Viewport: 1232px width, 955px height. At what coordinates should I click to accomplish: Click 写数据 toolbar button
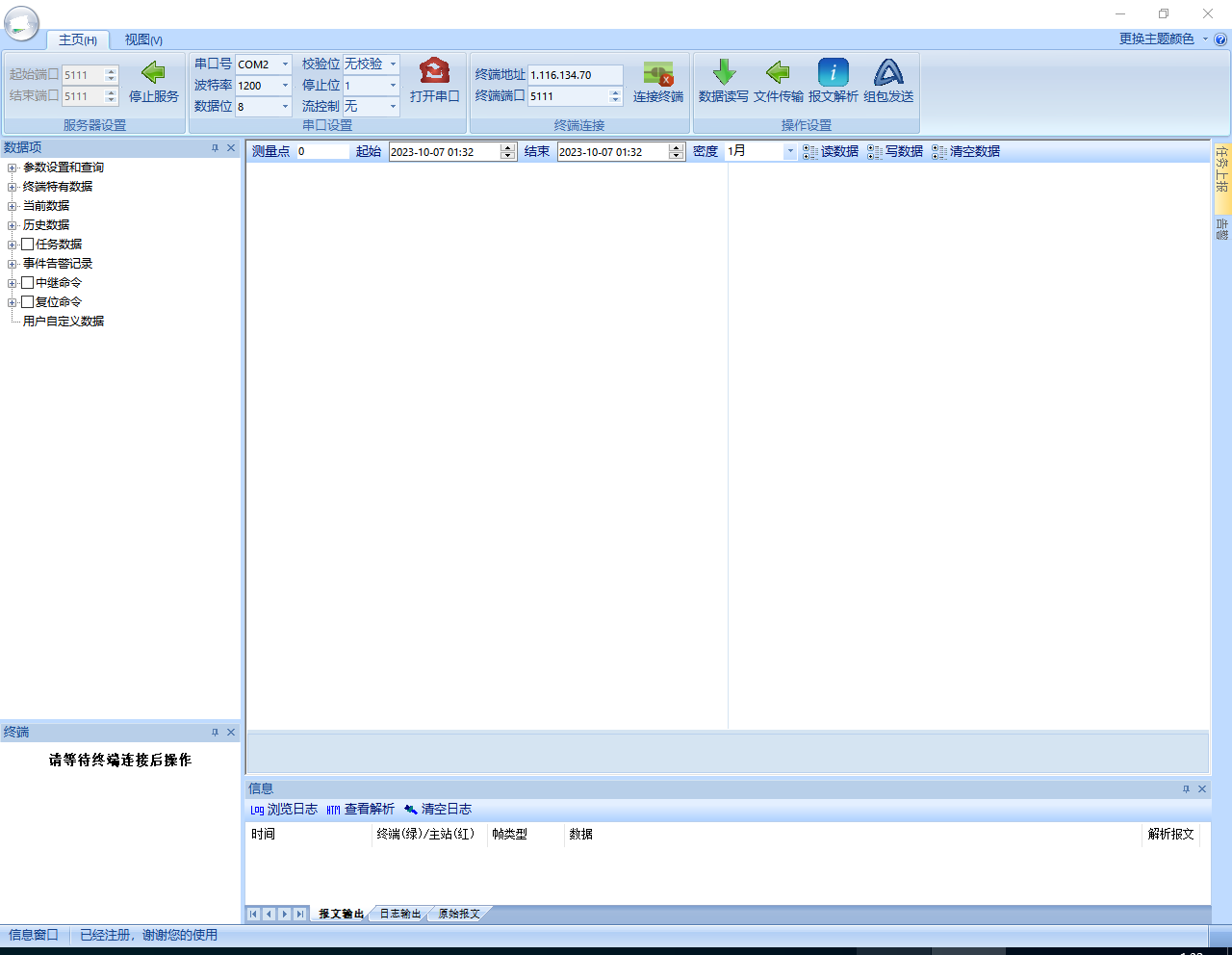pyautogui.click(x=895, y=152)
